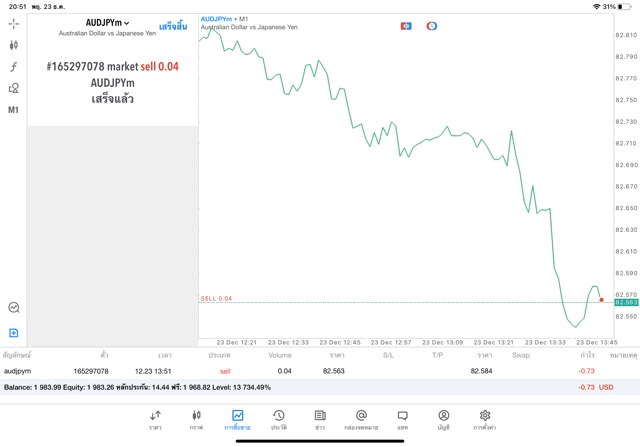
Task: Tap the 0.04 volume cell
Action: (x=284, y=371)
